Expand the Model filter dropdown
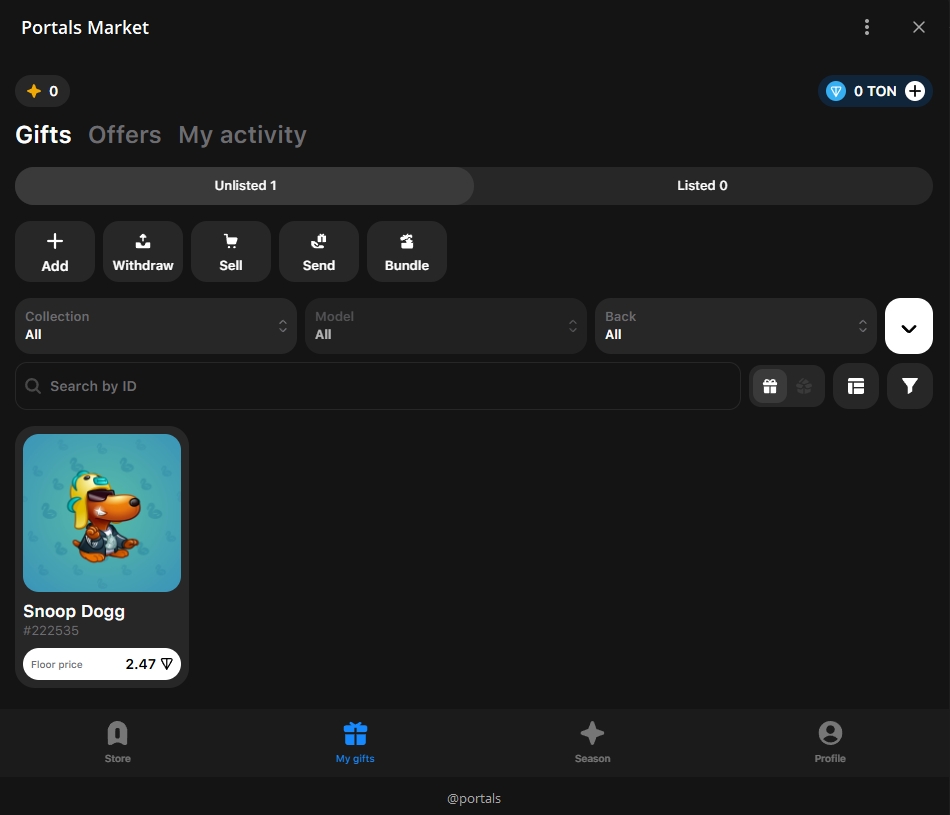The width and height of the screenshot is (950, 815). click(x=446, y=326)
